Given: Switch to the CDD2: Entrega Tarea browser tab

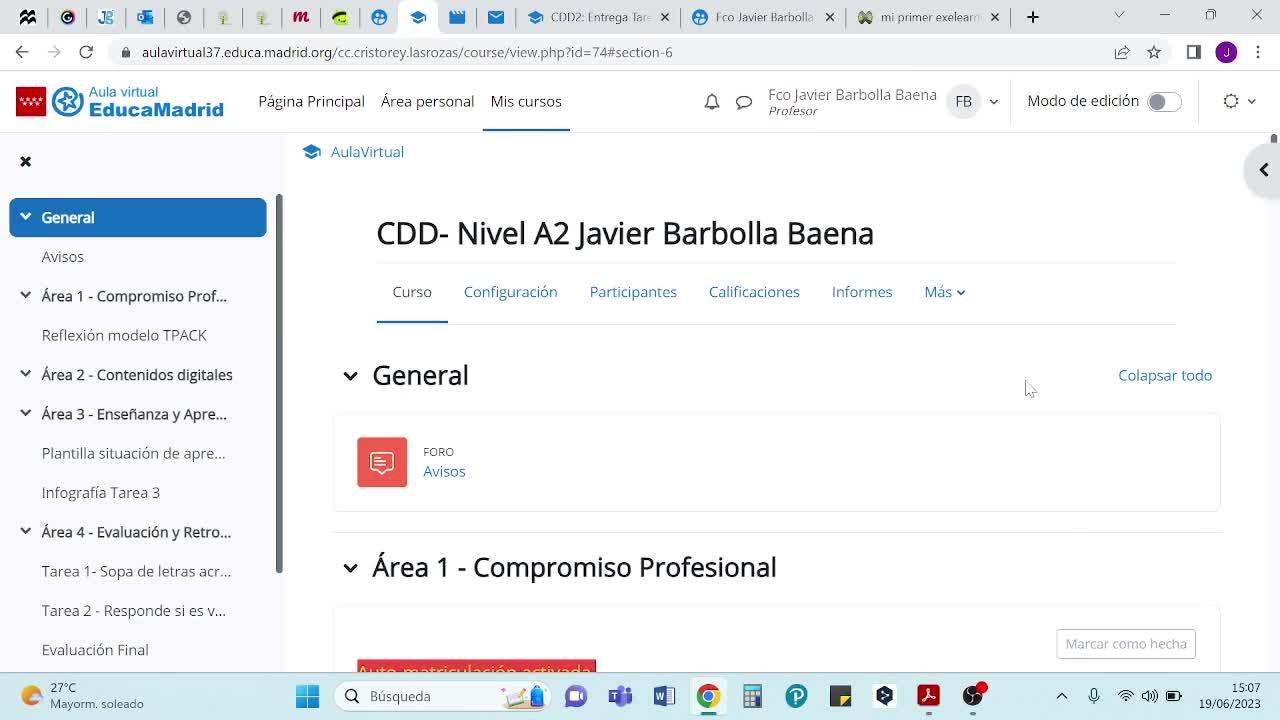Looking at the screenshot, I should [x=599, y=17].
